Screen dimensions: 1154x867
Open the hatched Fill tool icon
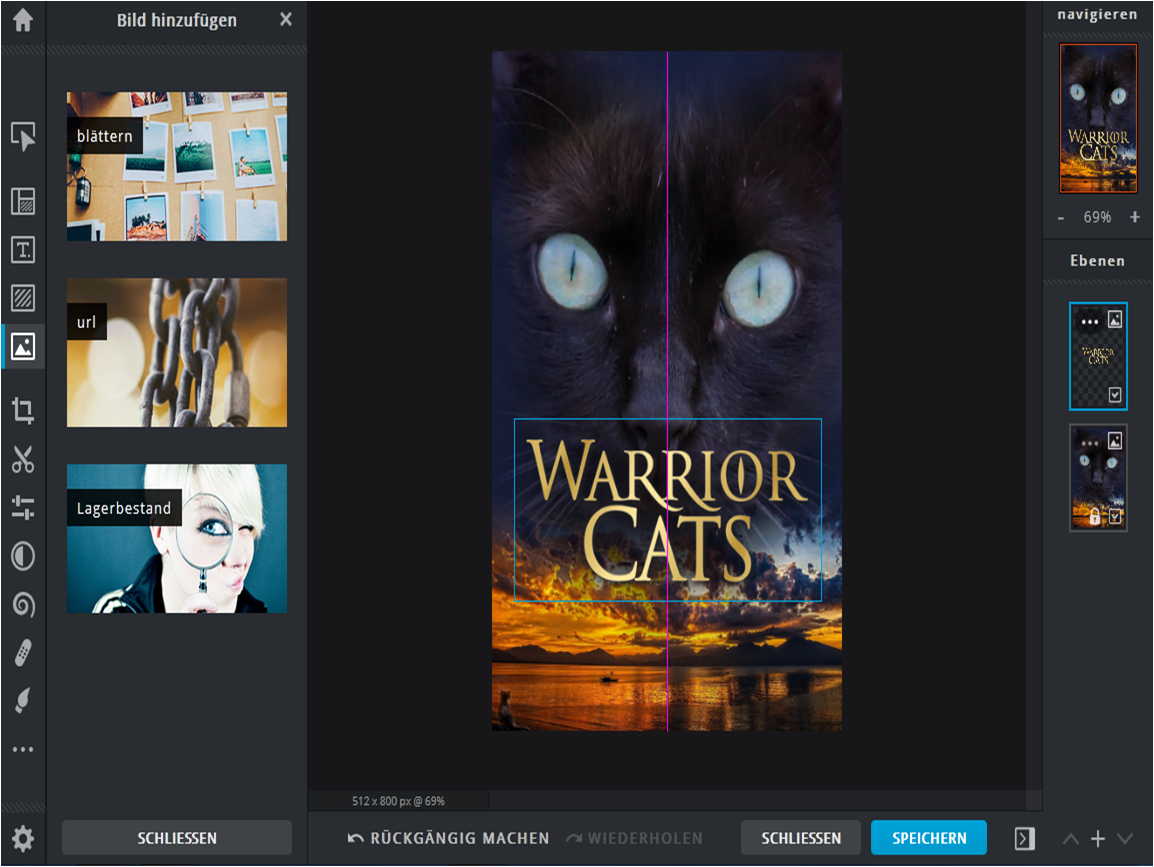(x=23, y=298)
